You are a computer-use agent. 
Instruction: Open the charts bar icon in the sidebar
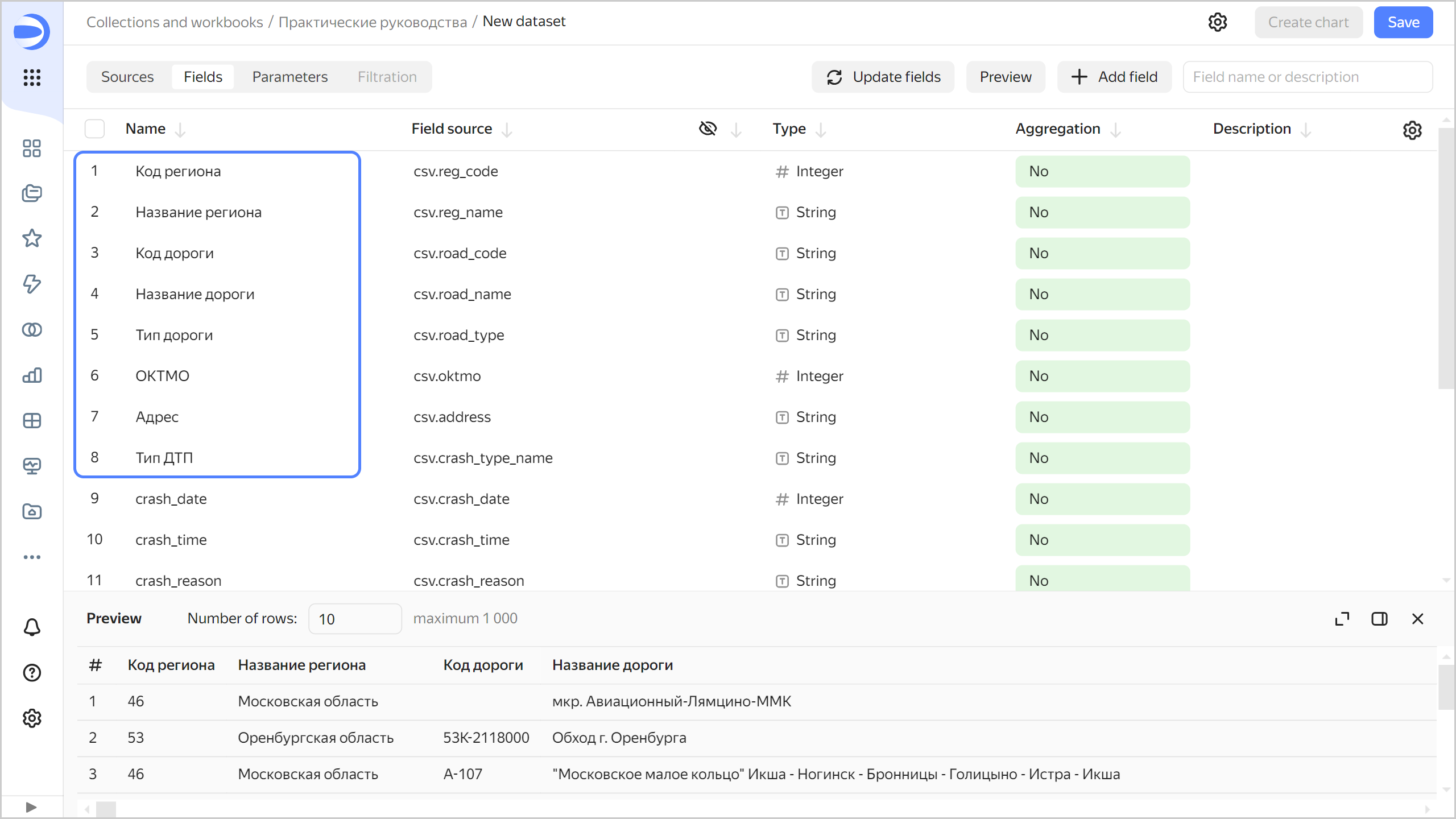pos(32,375)
